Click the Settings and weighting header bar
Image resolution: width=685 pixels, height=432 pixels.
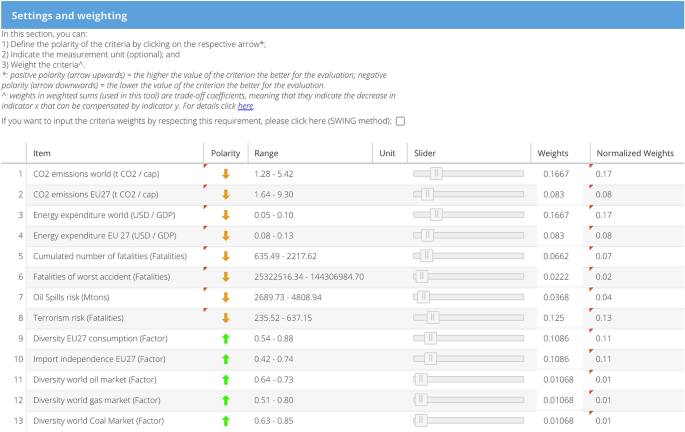click(x=342, y=17)
